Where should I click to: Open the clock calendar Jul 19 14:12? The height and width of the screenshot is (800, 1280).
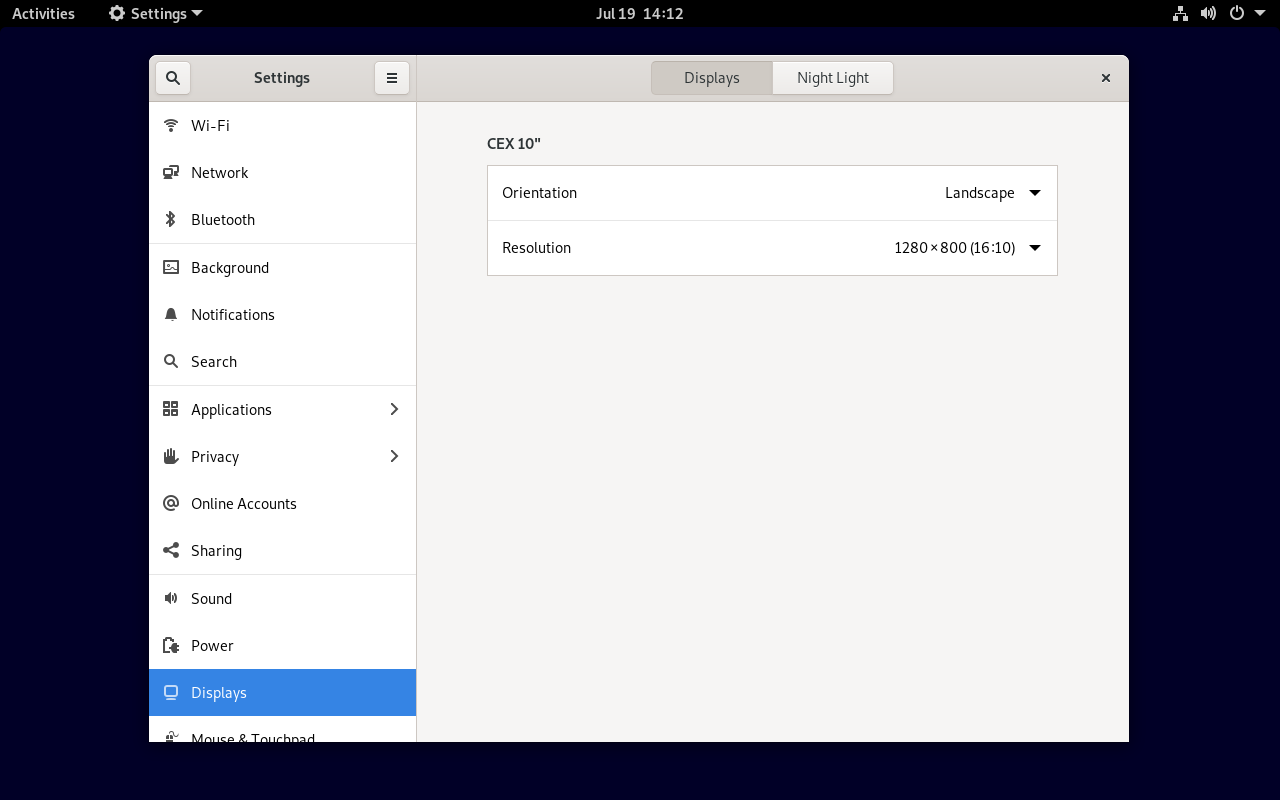640,13
